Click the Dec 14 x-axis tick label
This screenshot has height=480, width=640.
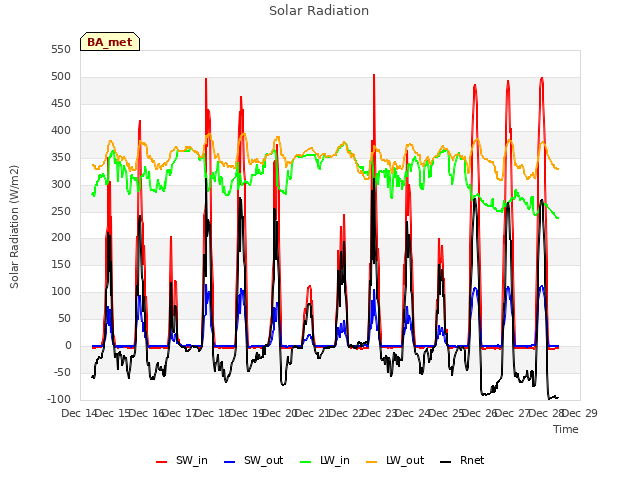[x=79, y=413]
